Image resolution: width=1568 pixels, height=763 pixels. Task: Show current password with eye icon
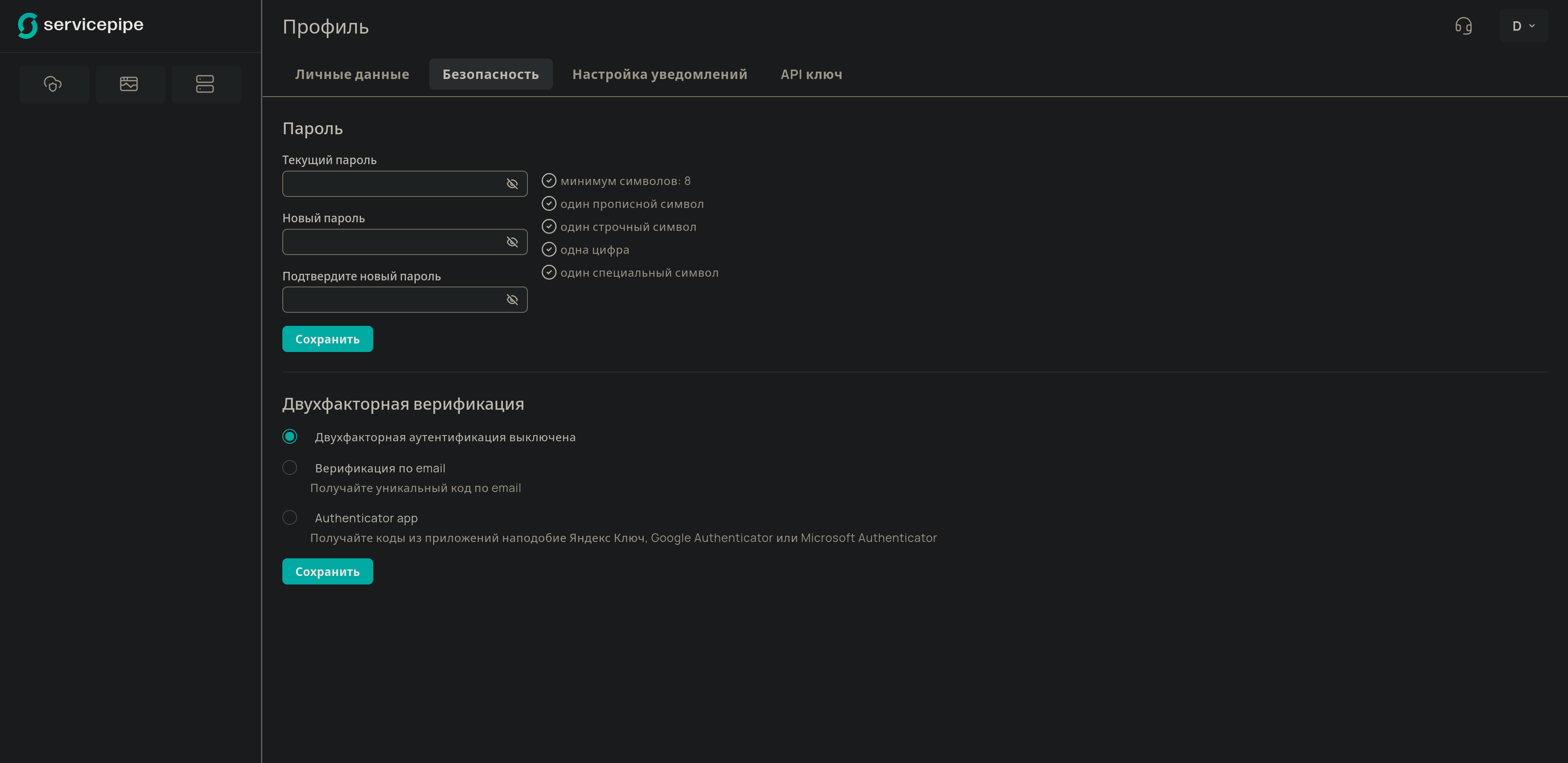click(512, 184)
